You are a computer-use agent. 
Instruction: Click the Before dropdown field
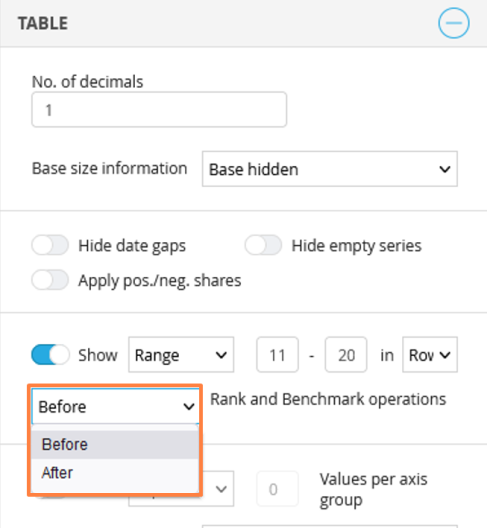point(115,406)
